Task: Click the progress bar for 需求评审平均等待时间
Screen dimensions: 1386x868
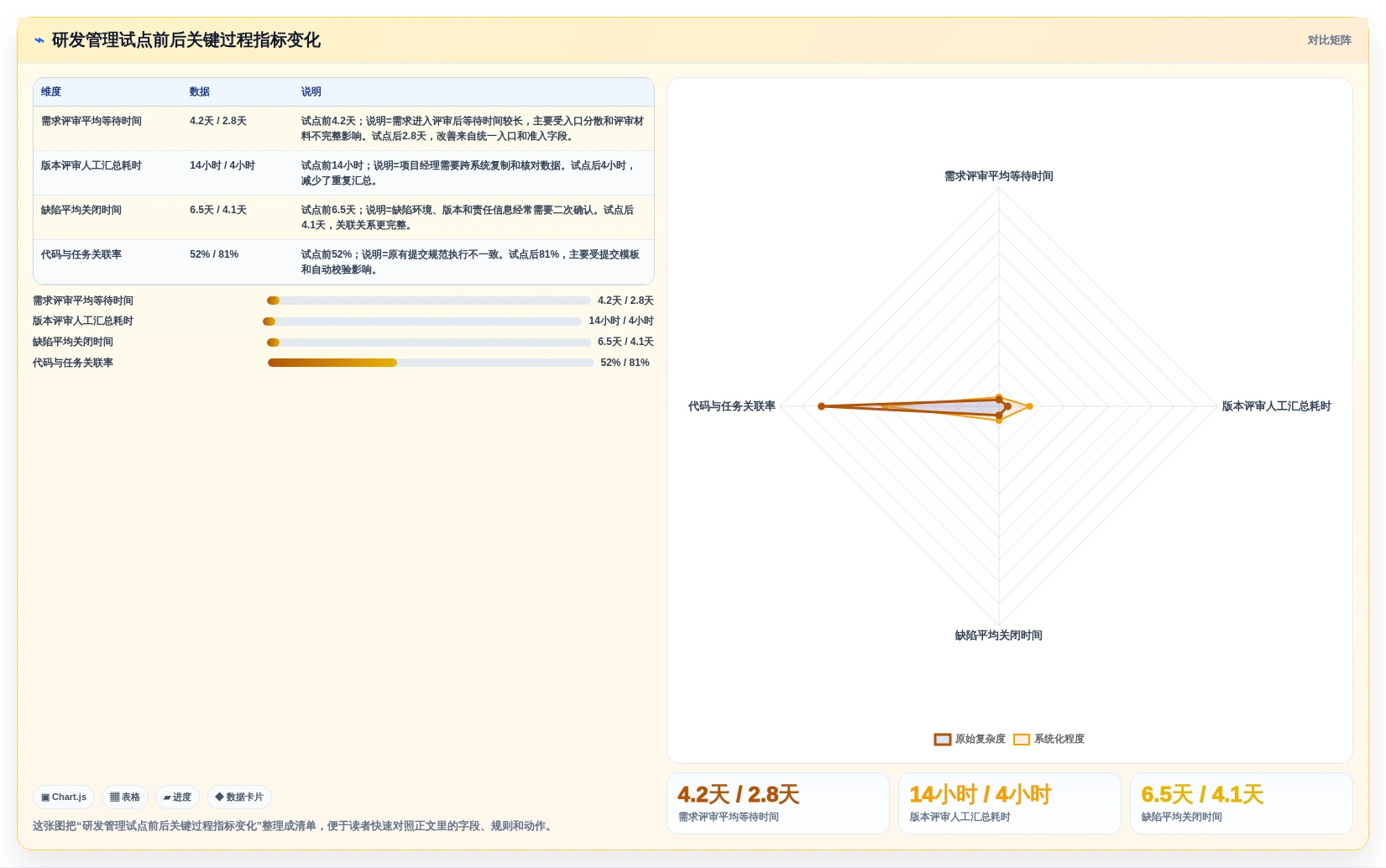Action: point(429,301)
